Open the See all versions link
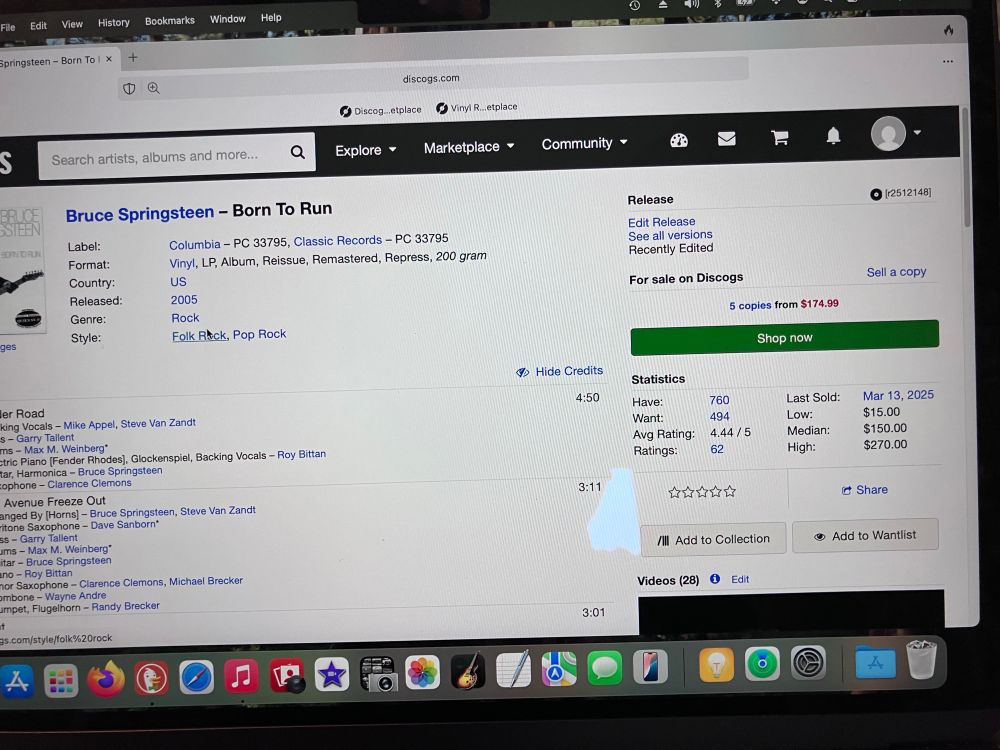1000x750 pixels. (x=670, y=235)
